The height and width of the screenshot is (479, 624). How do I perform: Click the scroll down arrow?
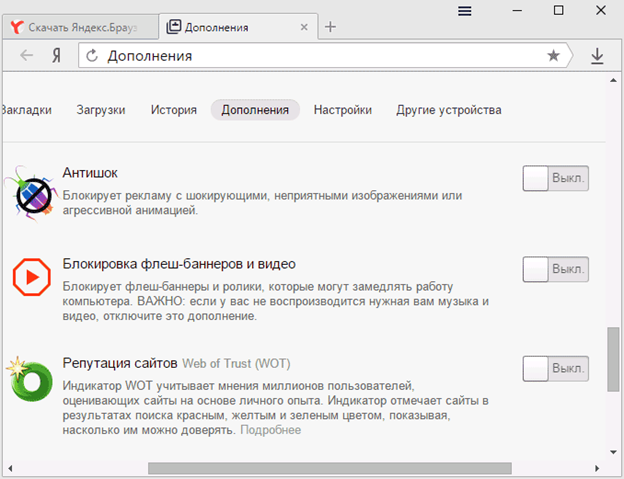point(613,452)
